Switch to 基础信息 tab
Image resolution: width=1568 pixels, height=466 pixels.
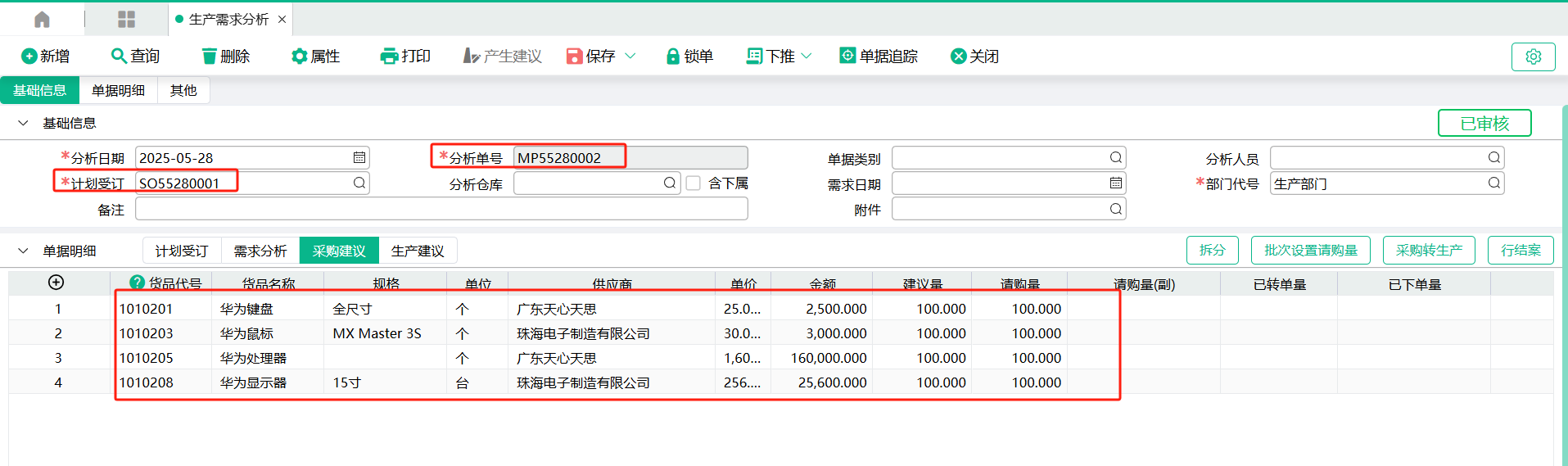point(39,90)
